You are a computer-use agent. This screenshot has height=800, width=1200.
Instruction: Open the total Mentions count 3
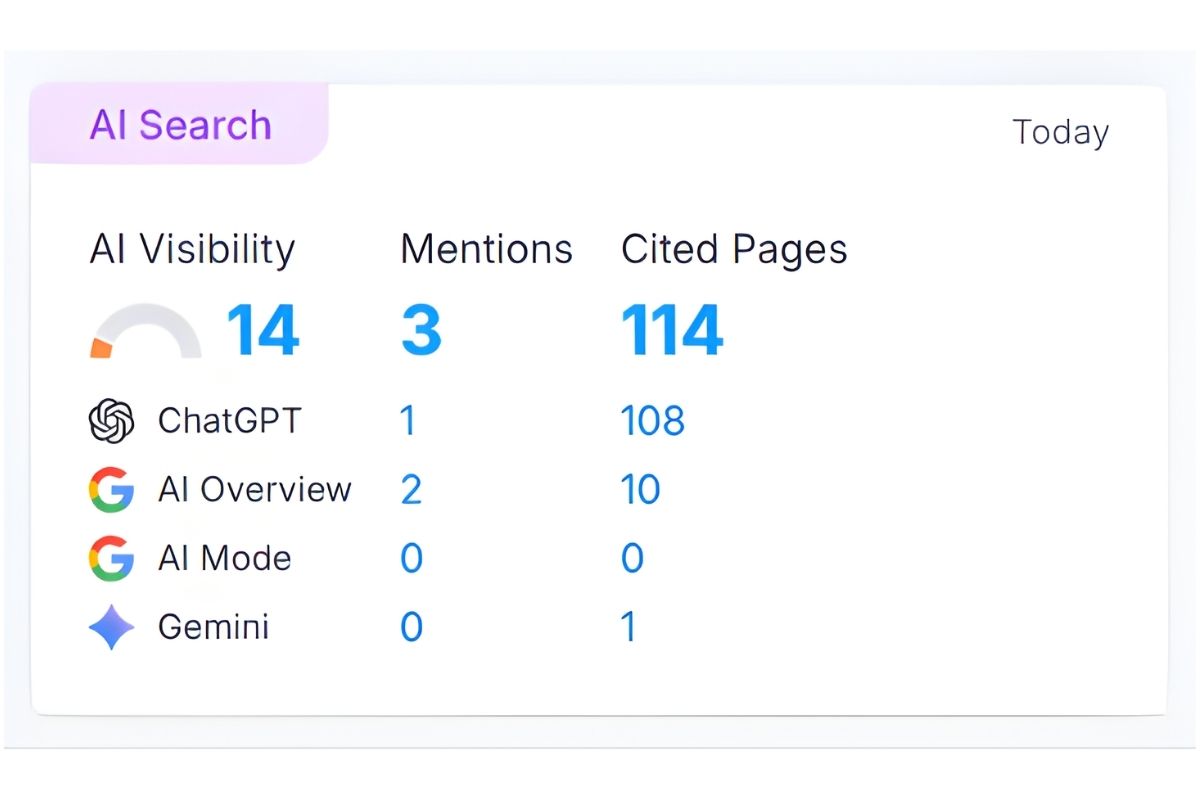[x=421, y=330]
